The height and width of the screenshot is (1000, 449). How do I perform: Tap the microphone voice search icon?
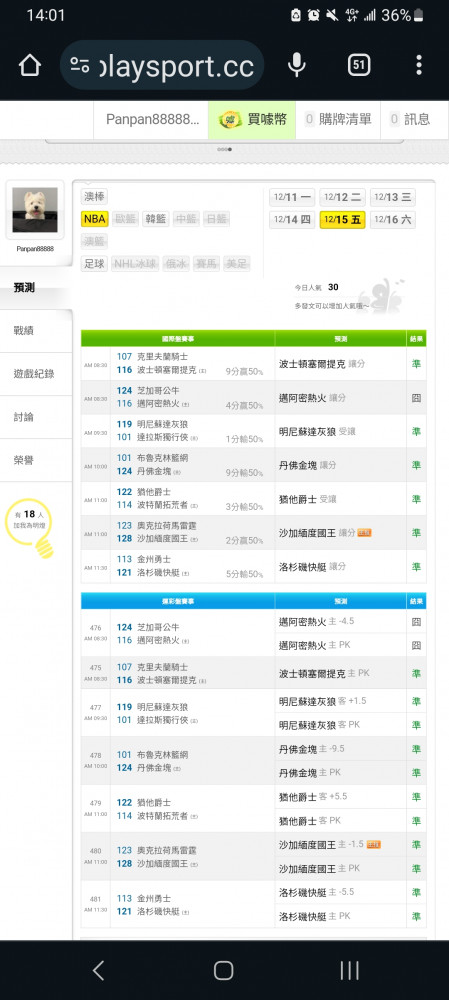coord(297,65)
